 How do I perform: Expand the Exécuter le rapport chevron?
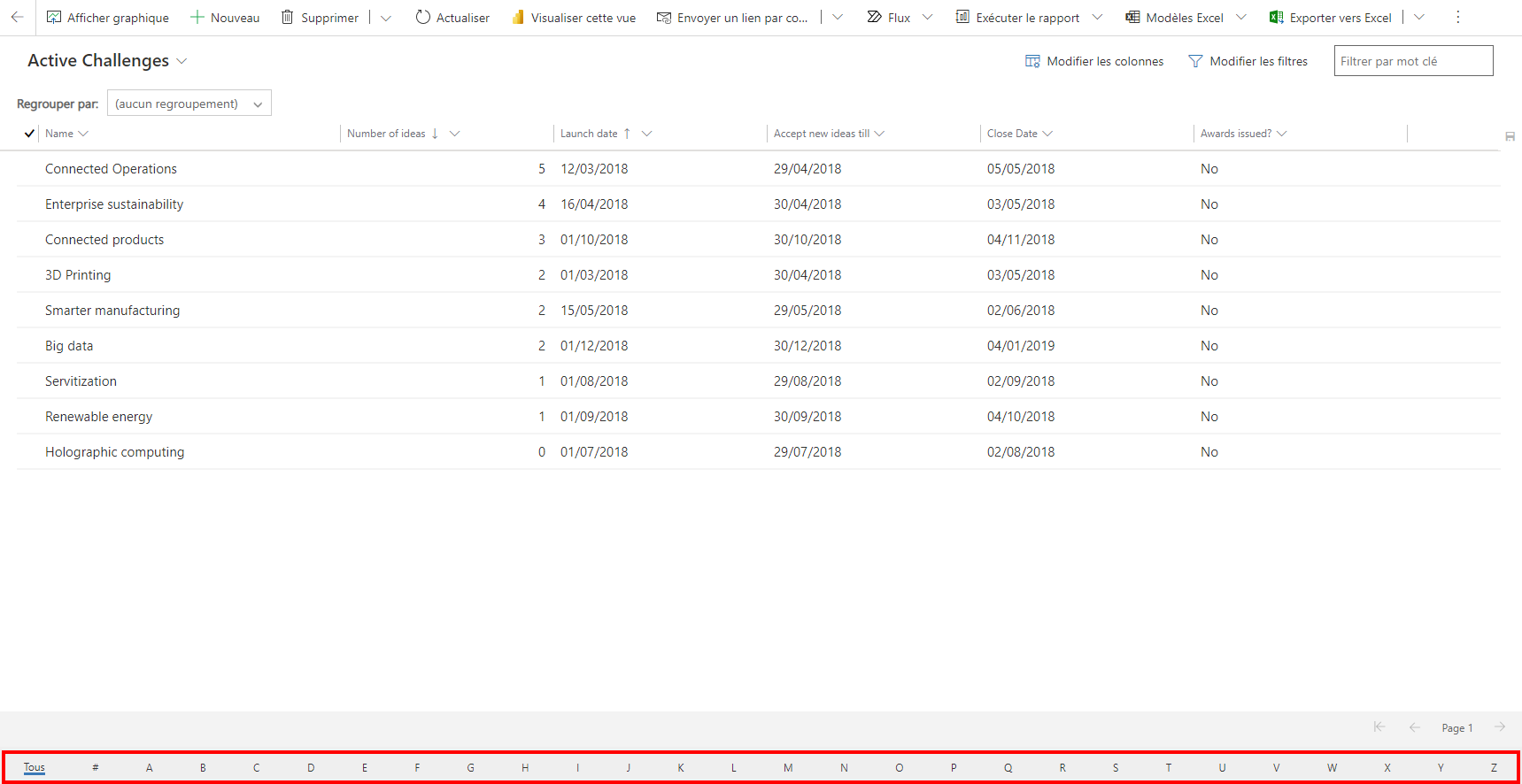[x=1098, y=18]
